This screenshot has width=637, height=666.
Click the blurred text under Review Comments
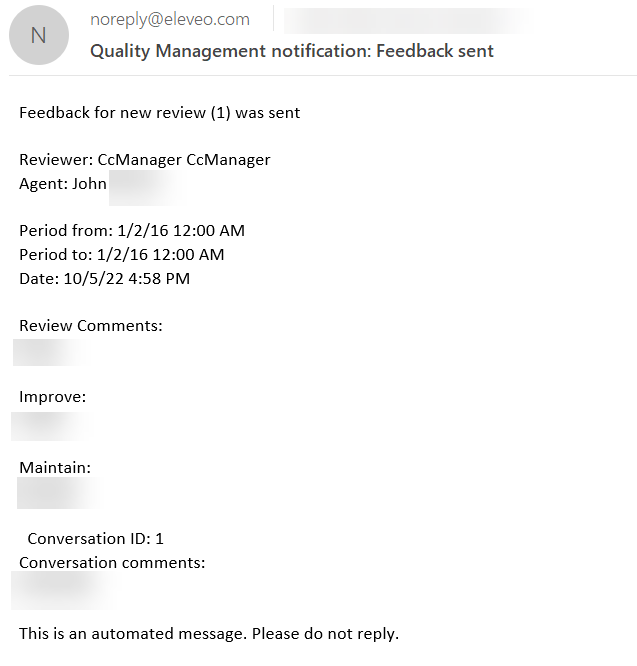tap(50, 352)
